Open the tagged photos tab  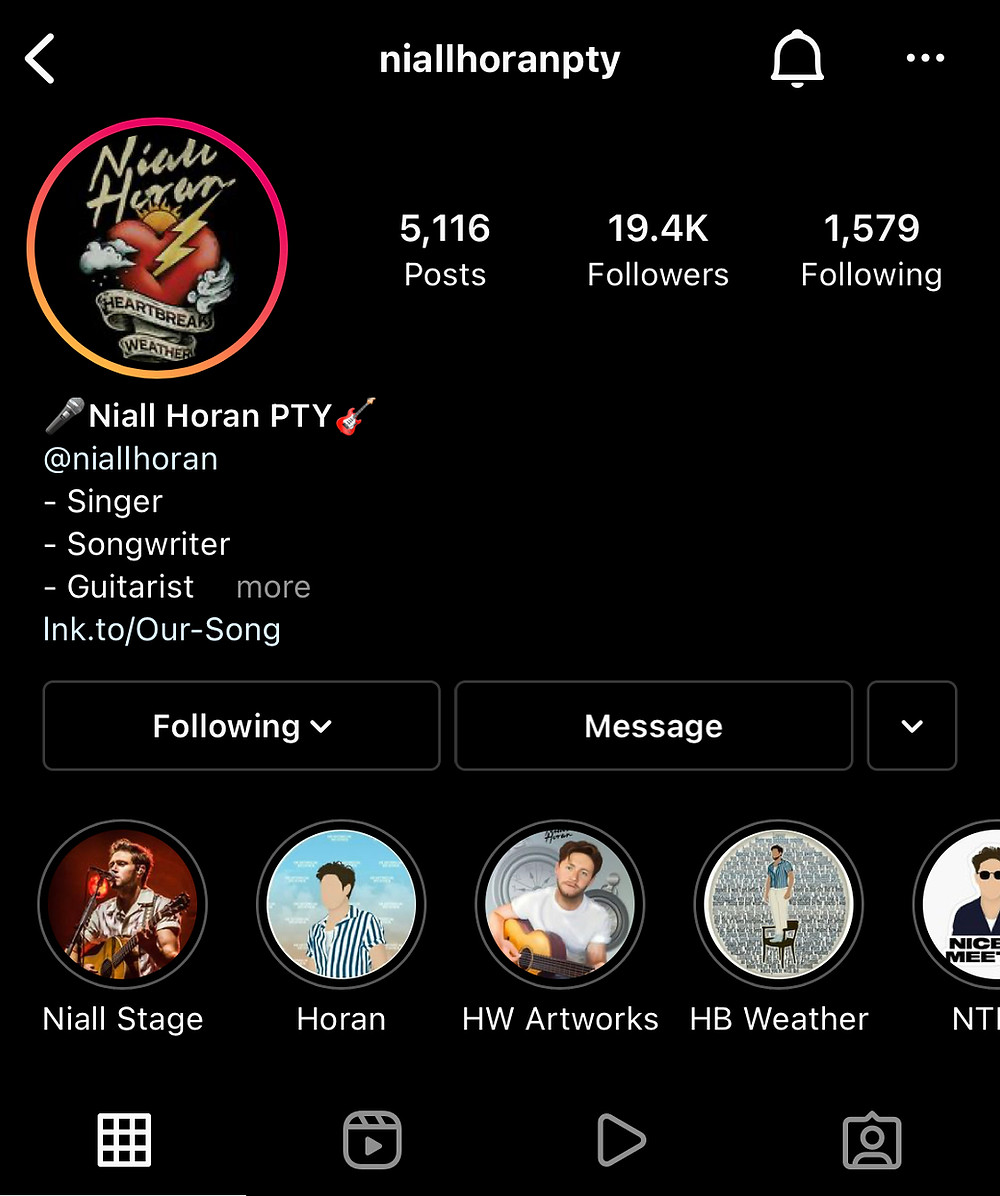[872, 1140]
